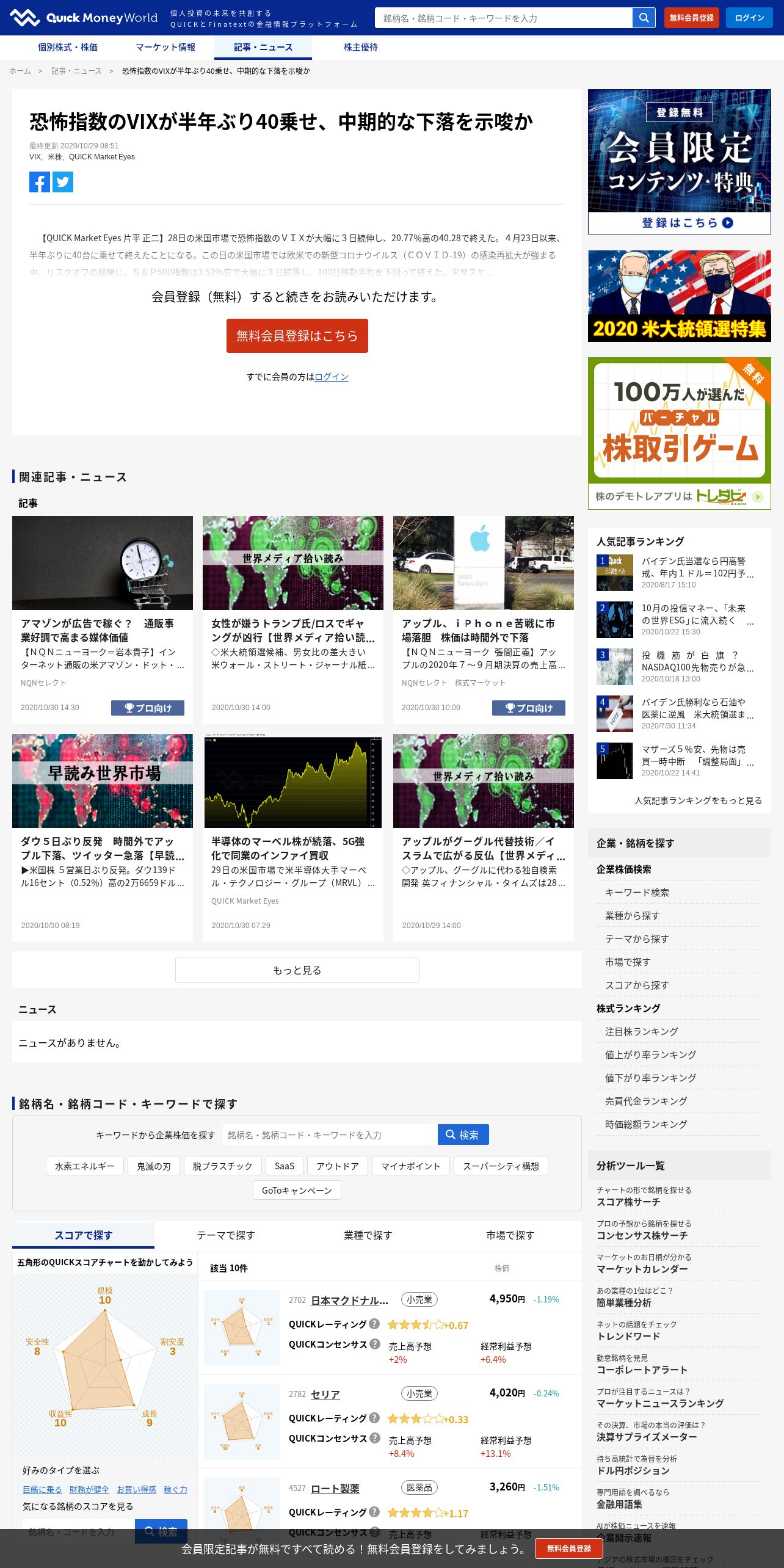The height and width of the screenshot is (1568, 784).
Task: Click 無料会員登録 button in bottom banner
Action: tap(569, 1548)
